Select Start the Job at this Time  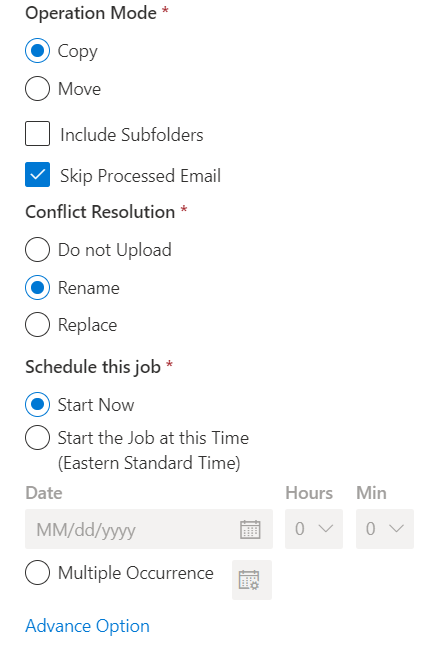[38, 437]
